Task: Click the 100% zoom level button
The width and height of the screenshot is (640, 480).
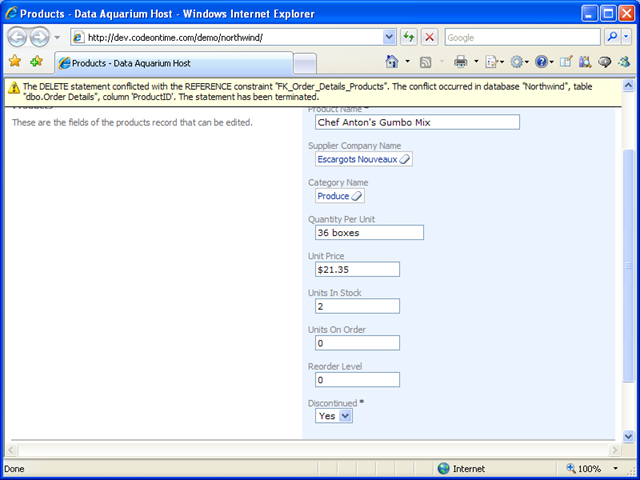Action: pyautogui.click(x=584, y=469)
